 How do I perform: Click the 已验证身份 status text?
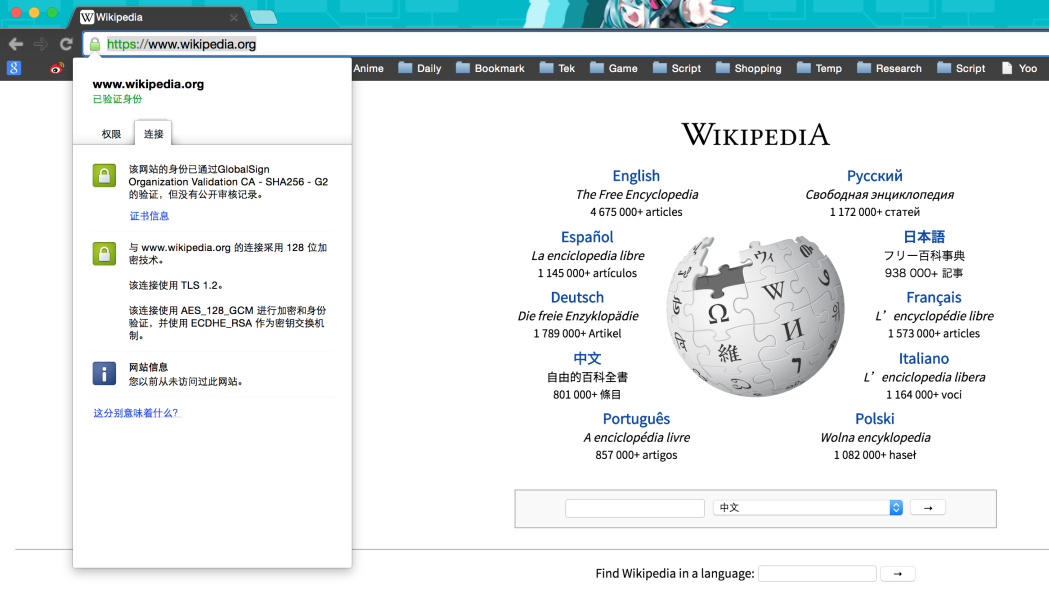pyautogui.click(x=117, y=99)
